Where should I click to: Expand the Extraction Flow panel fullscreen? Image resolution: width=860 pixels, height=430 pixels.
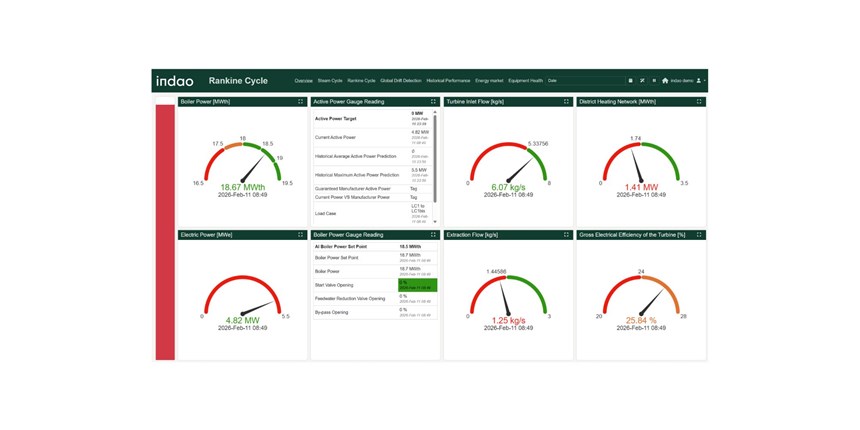[x=566, y=235]
